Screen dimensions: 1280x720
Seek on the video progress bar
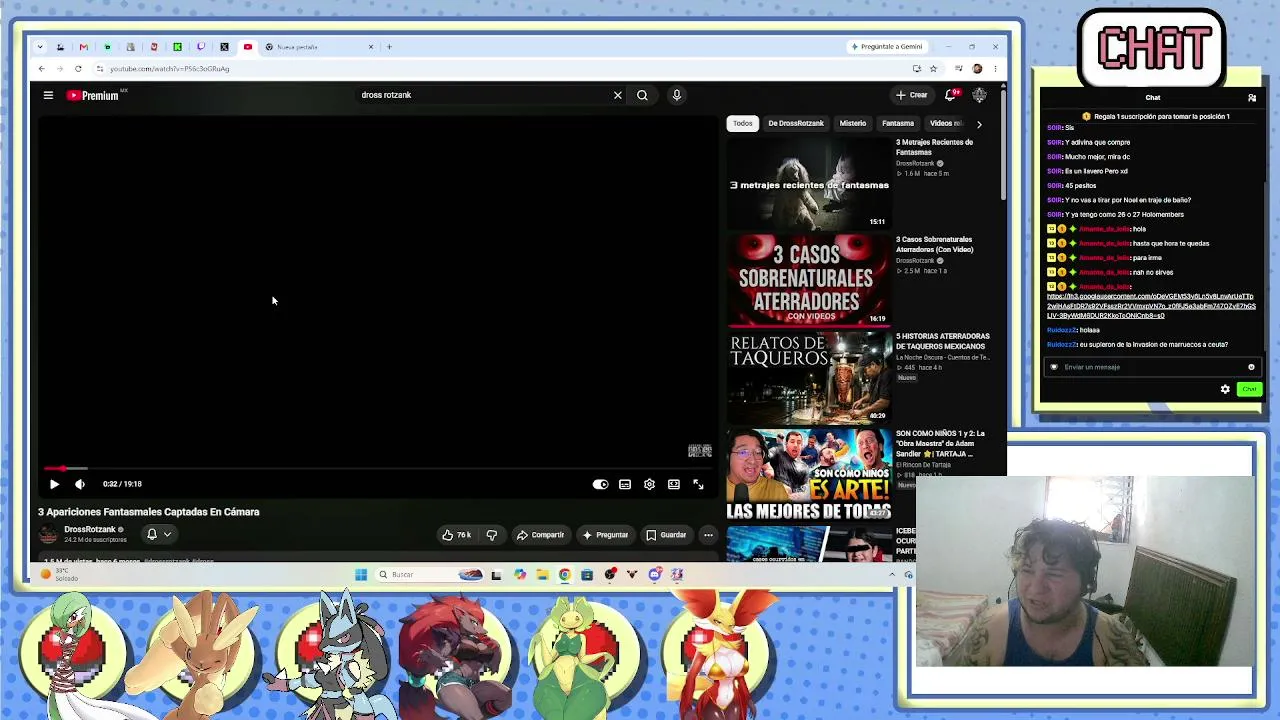376,468
